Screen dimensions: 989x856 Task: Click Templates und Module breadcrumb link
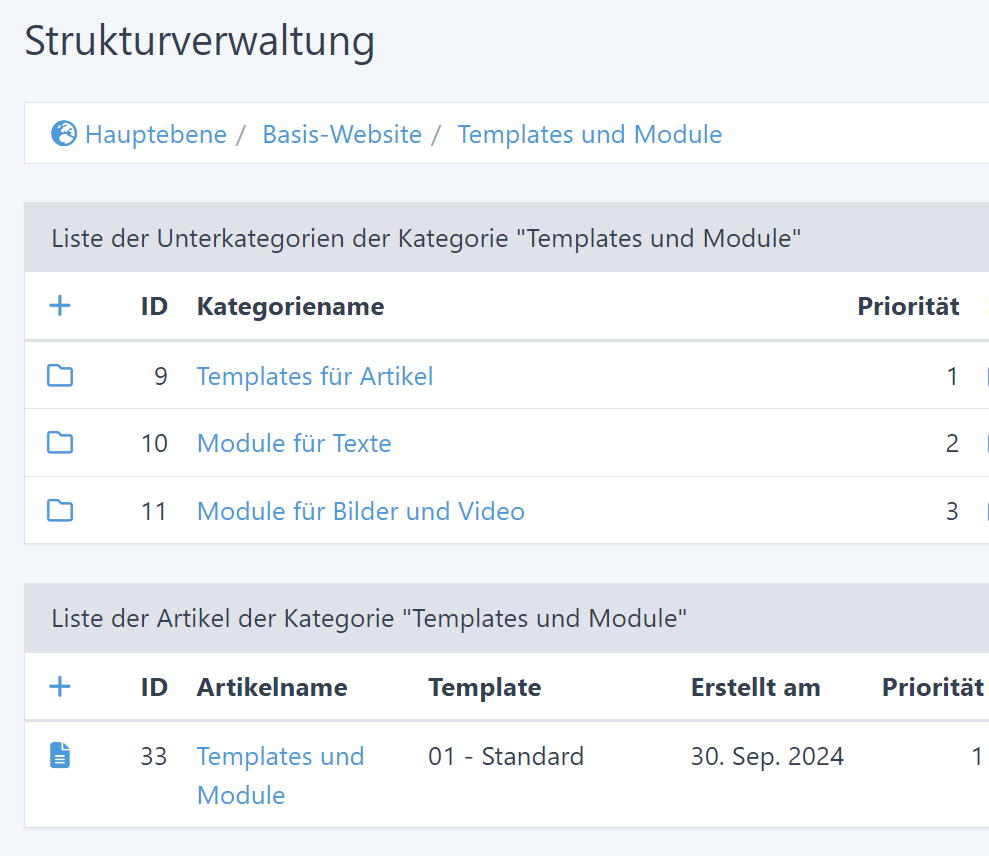(x=589, y=134)
